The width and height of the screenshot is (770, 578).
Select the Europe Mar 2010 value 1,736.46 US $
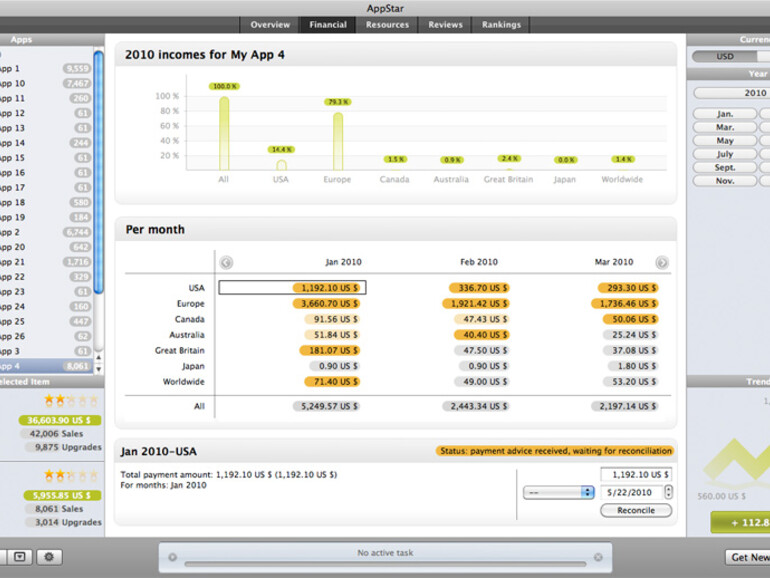(625, 303)
